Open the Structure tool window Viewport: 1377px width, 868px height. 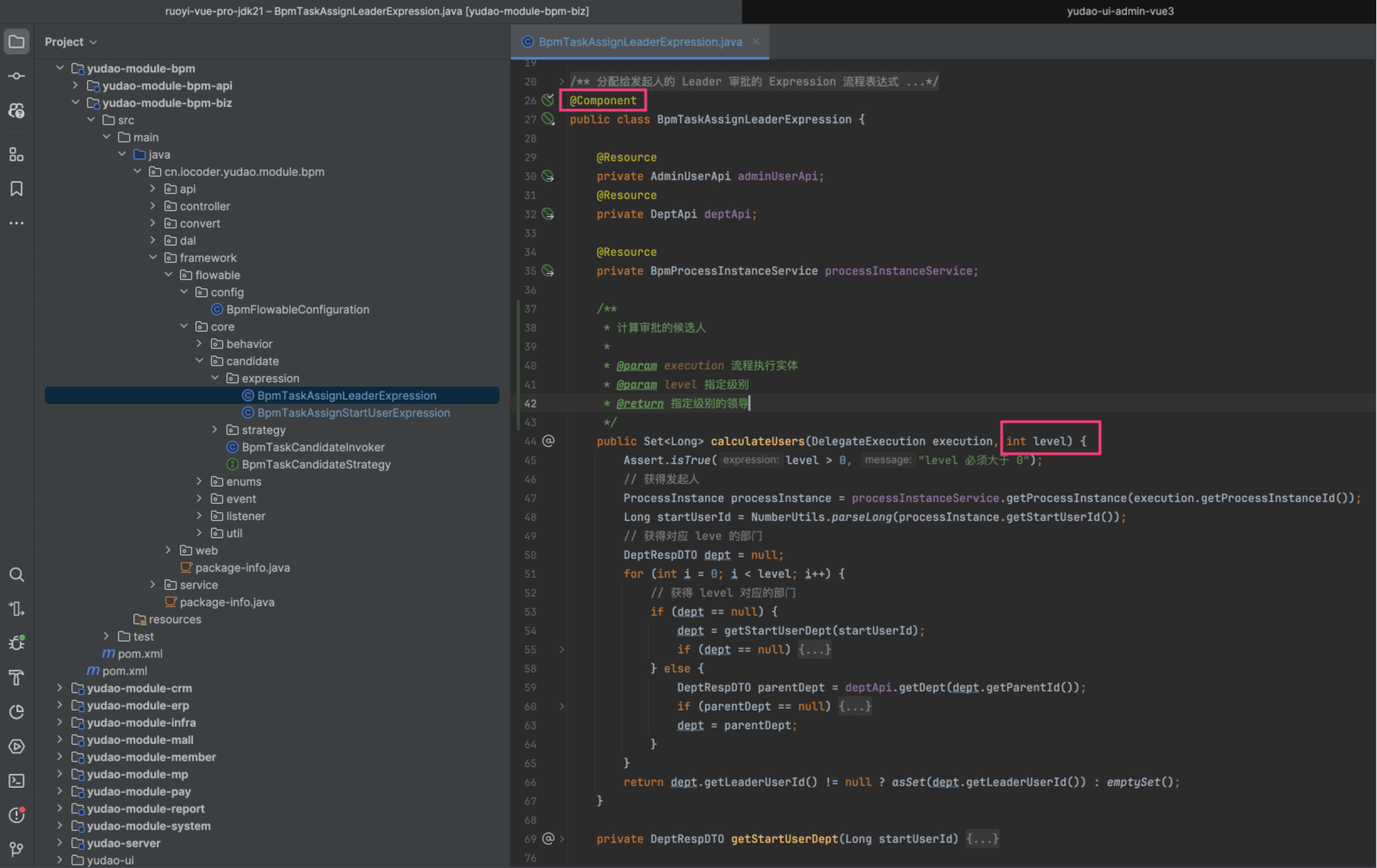(16, 154)
